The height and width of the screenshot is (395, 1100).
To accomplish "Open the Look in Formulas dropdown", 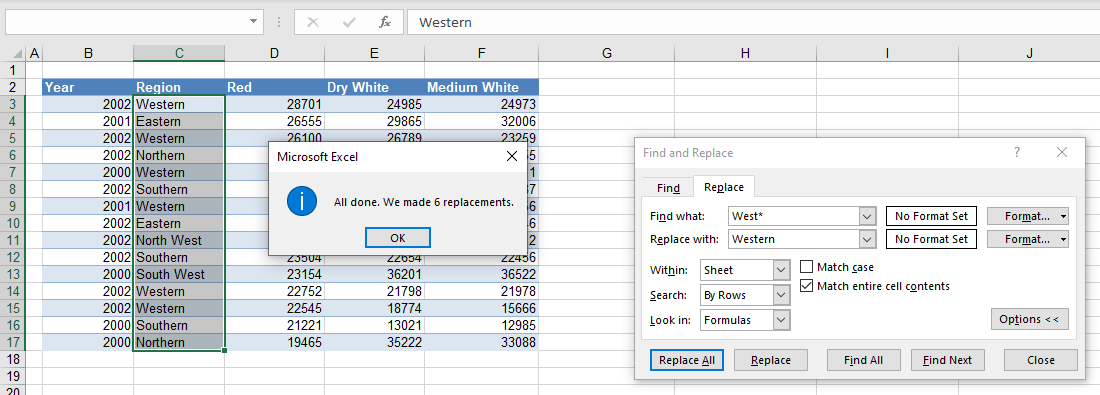I will pyautogui.click(x=782, y=320).
